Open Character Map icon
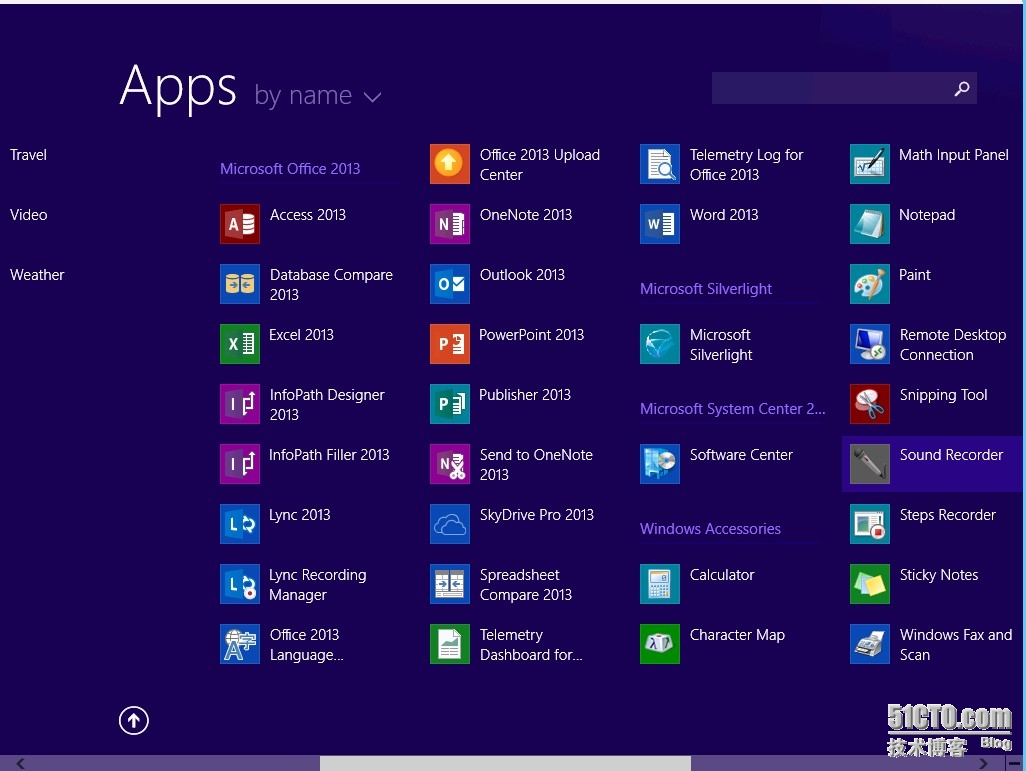The height and width of the screenshot is (771, 1026). pyautogui.click(x=660, y=643)
